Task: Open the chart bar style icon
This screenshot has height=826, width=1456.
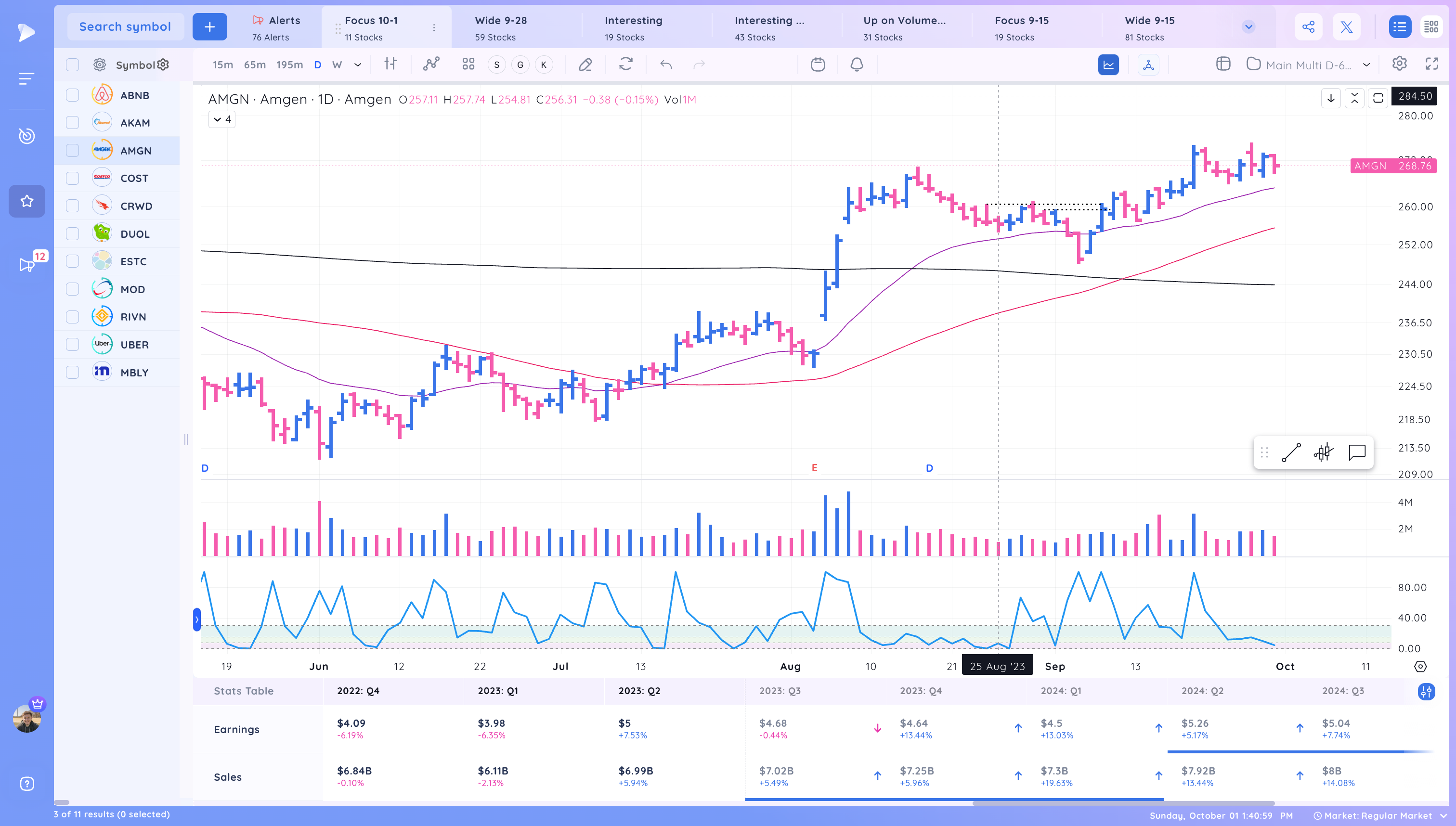Action: coord(390,64)
